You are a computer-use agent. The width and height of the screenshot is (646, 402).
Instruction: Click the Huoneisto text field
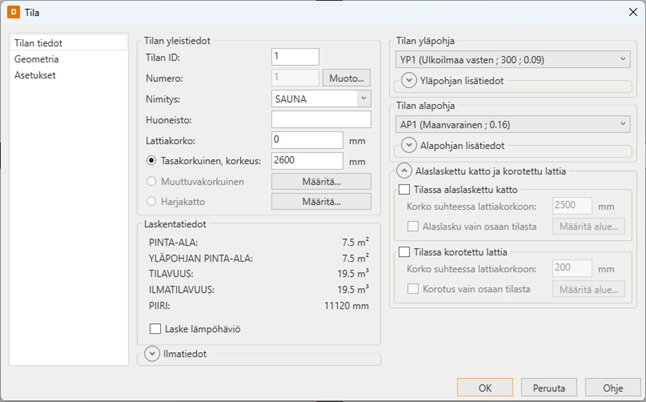321,120
